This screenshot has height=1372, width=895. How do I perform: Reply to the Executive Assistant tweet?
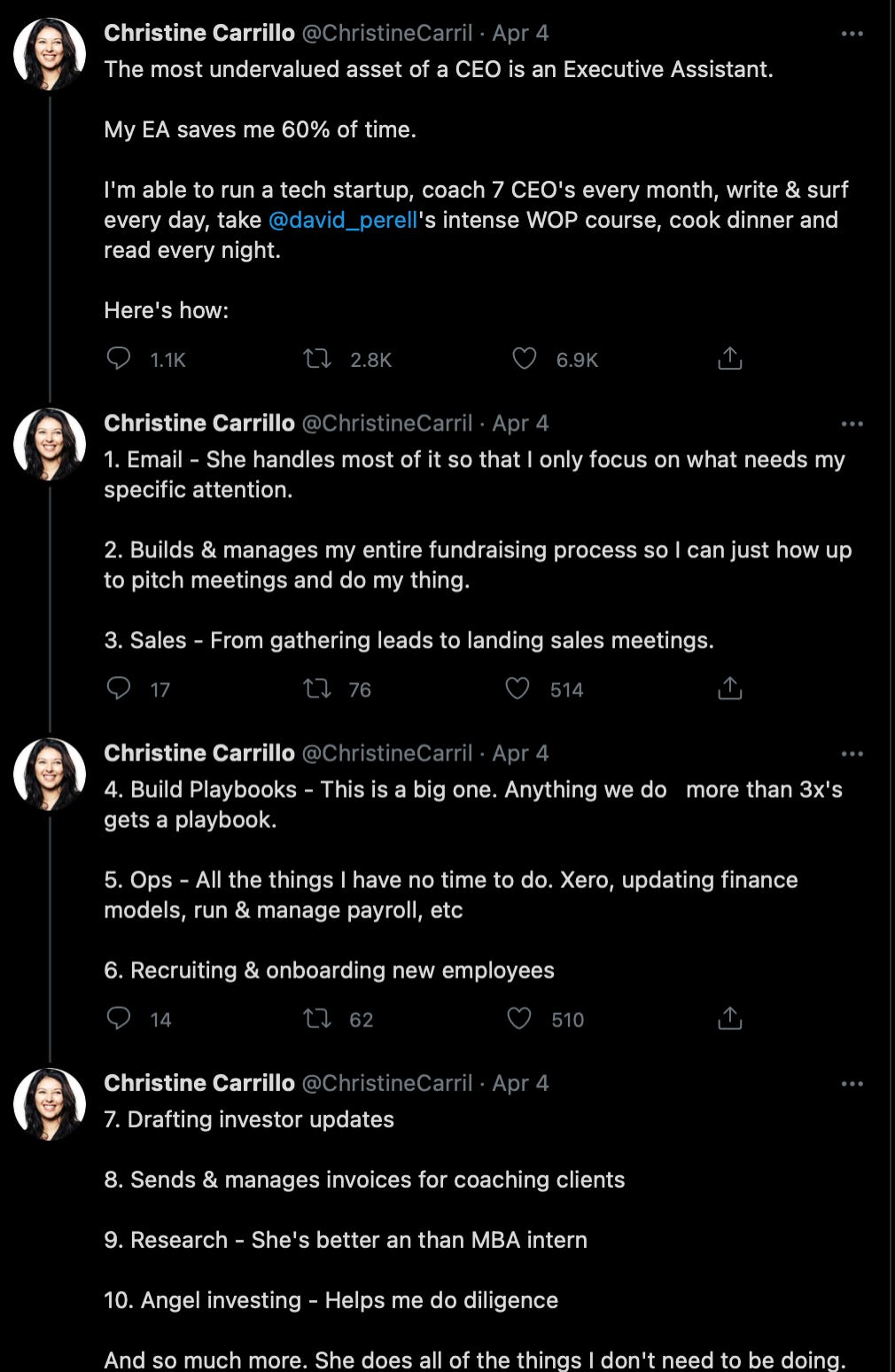[119, 359]
